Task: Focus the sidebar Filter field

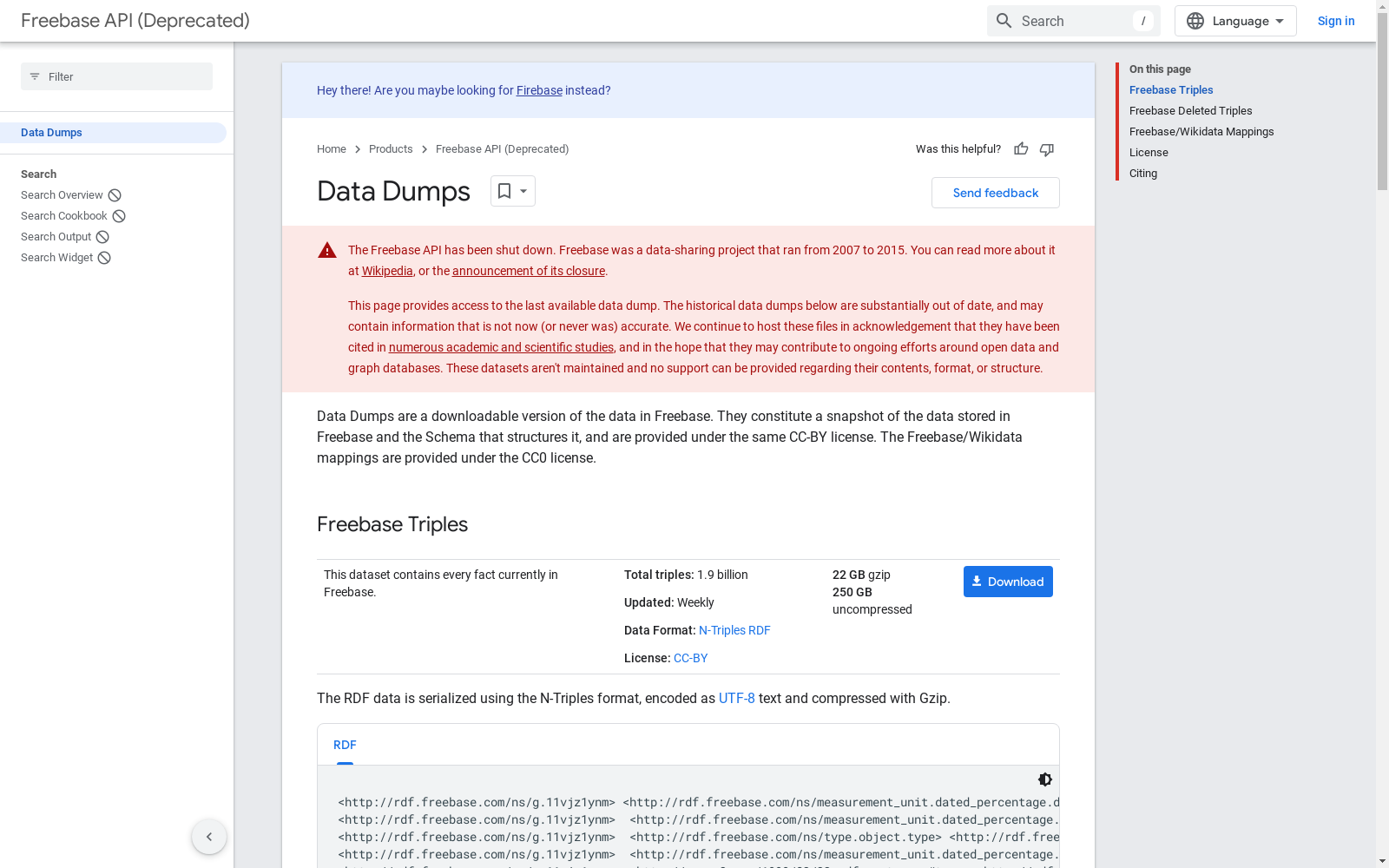Action: pos(116,76)
